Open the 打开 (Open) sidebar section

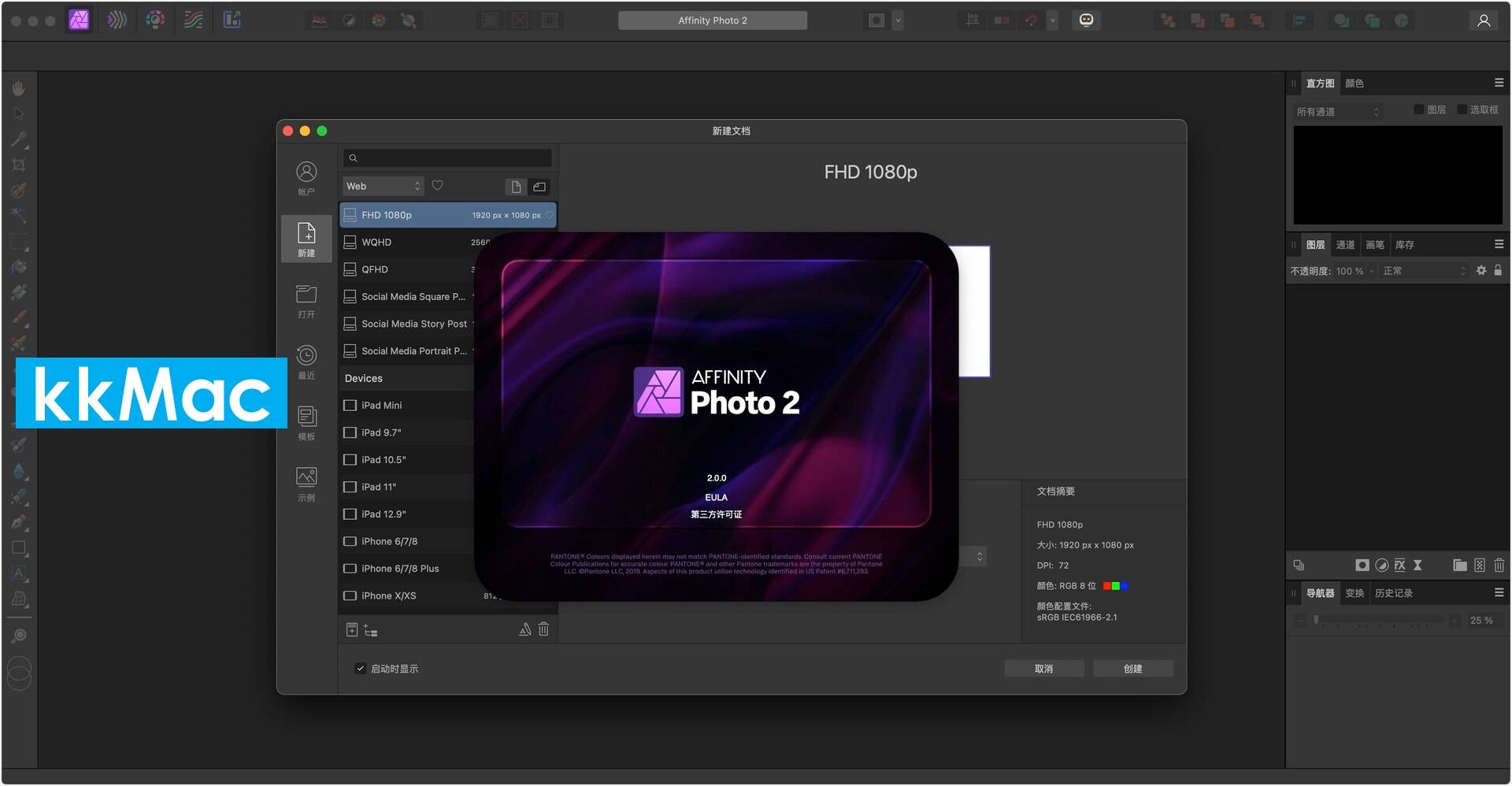[x=306, y=302]
